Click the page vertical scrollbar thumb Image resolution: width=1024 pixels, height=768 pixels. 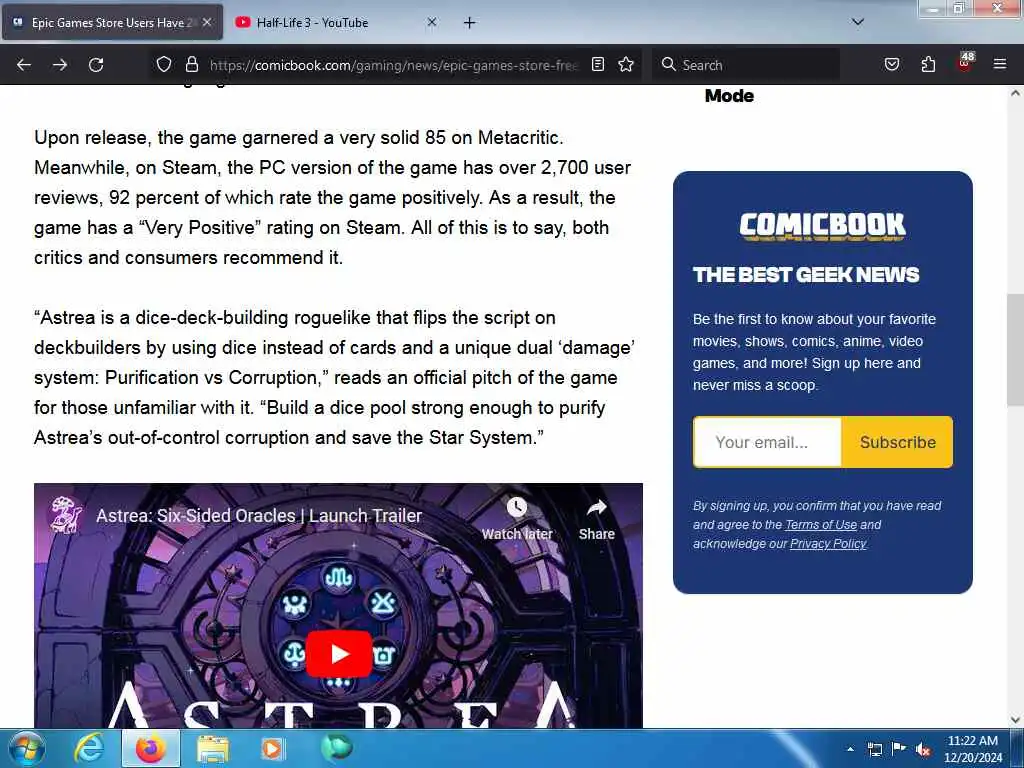[x=1015, y=349]
